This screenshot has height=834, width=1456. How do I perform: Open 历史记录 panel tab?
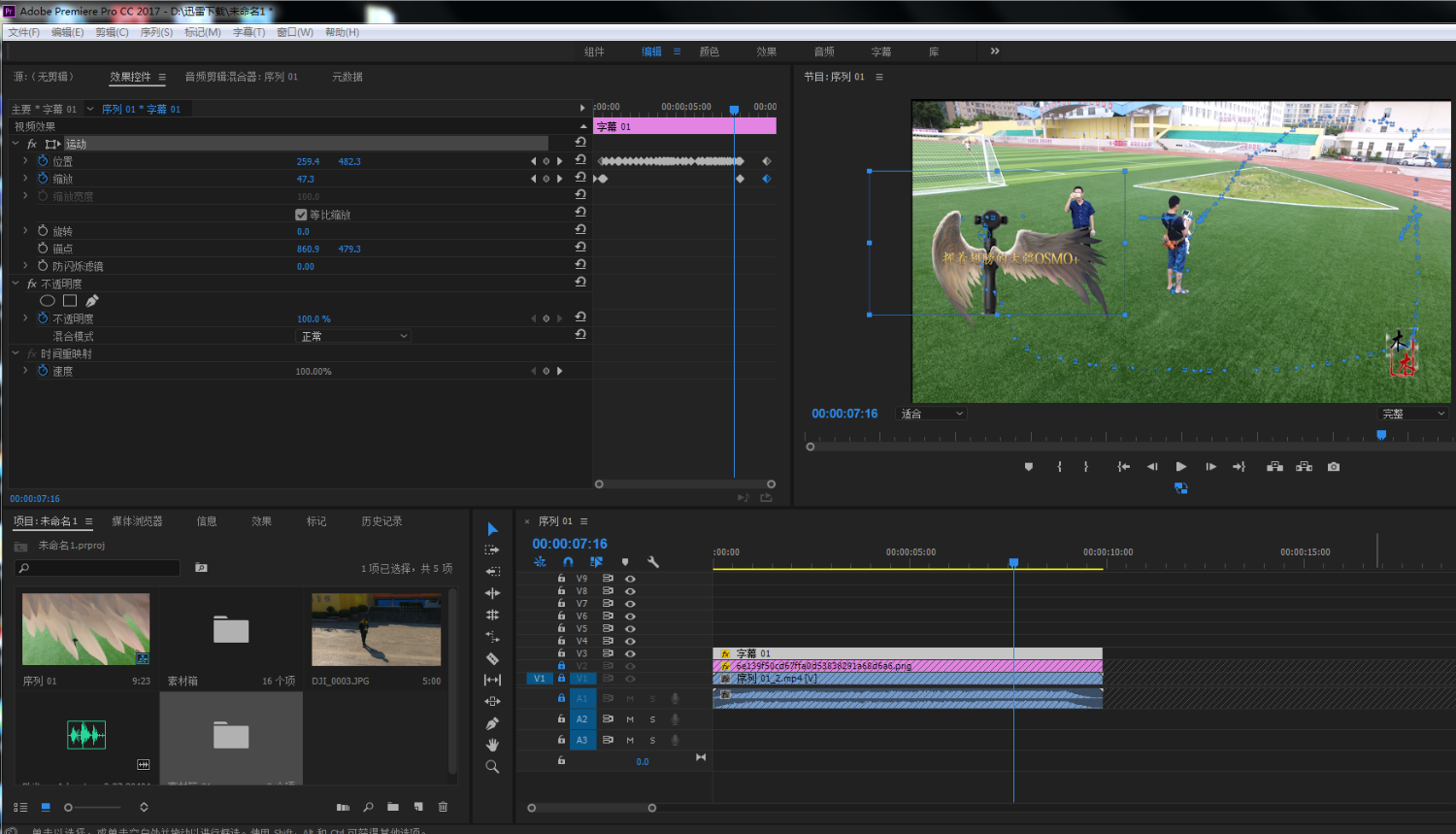click(381, 521)
